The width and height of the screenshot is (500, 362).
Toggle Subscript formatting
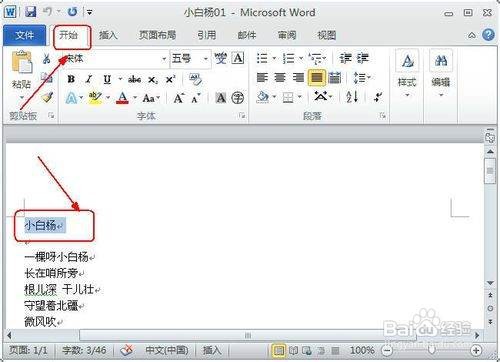point(153,80)
